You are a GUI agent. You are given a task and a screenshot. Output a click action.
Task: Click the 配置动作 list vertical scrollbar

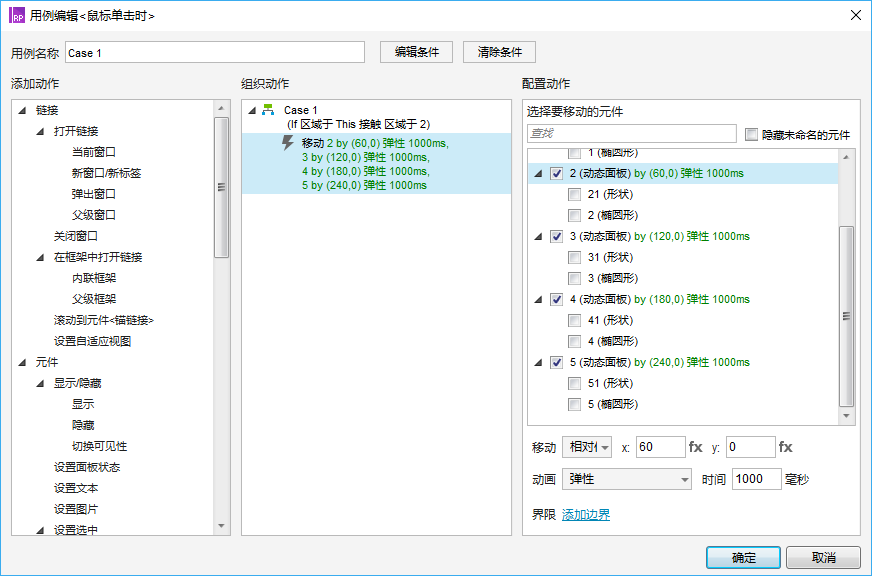point(847,315)
